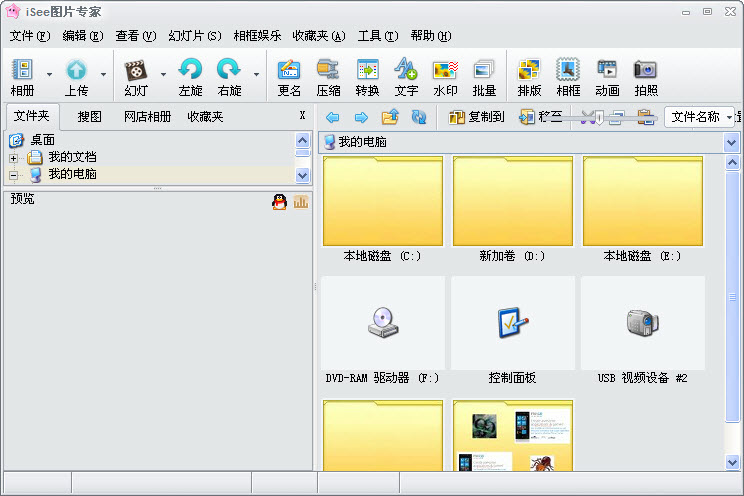Switch to the 网店相册 tab
The height and width of the screenshot is (496, 744).
pyautogui.click(x=148, y=117)
